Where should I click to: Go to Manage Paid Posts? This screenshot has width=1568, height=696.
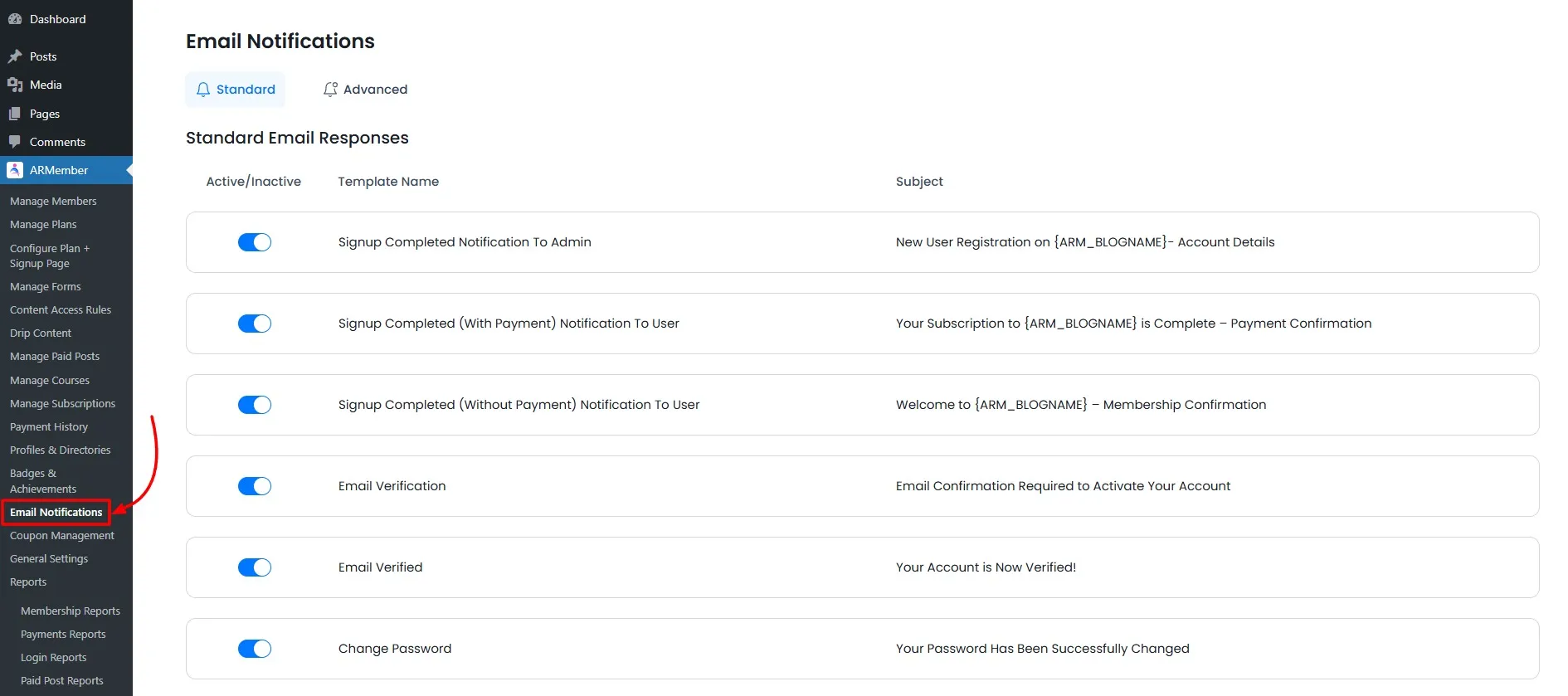[x=55, y=356]
